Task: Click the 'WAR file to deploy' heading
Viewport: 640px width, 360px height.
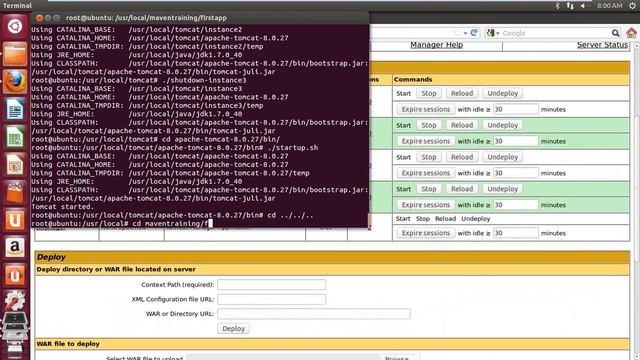Action: 68,344
